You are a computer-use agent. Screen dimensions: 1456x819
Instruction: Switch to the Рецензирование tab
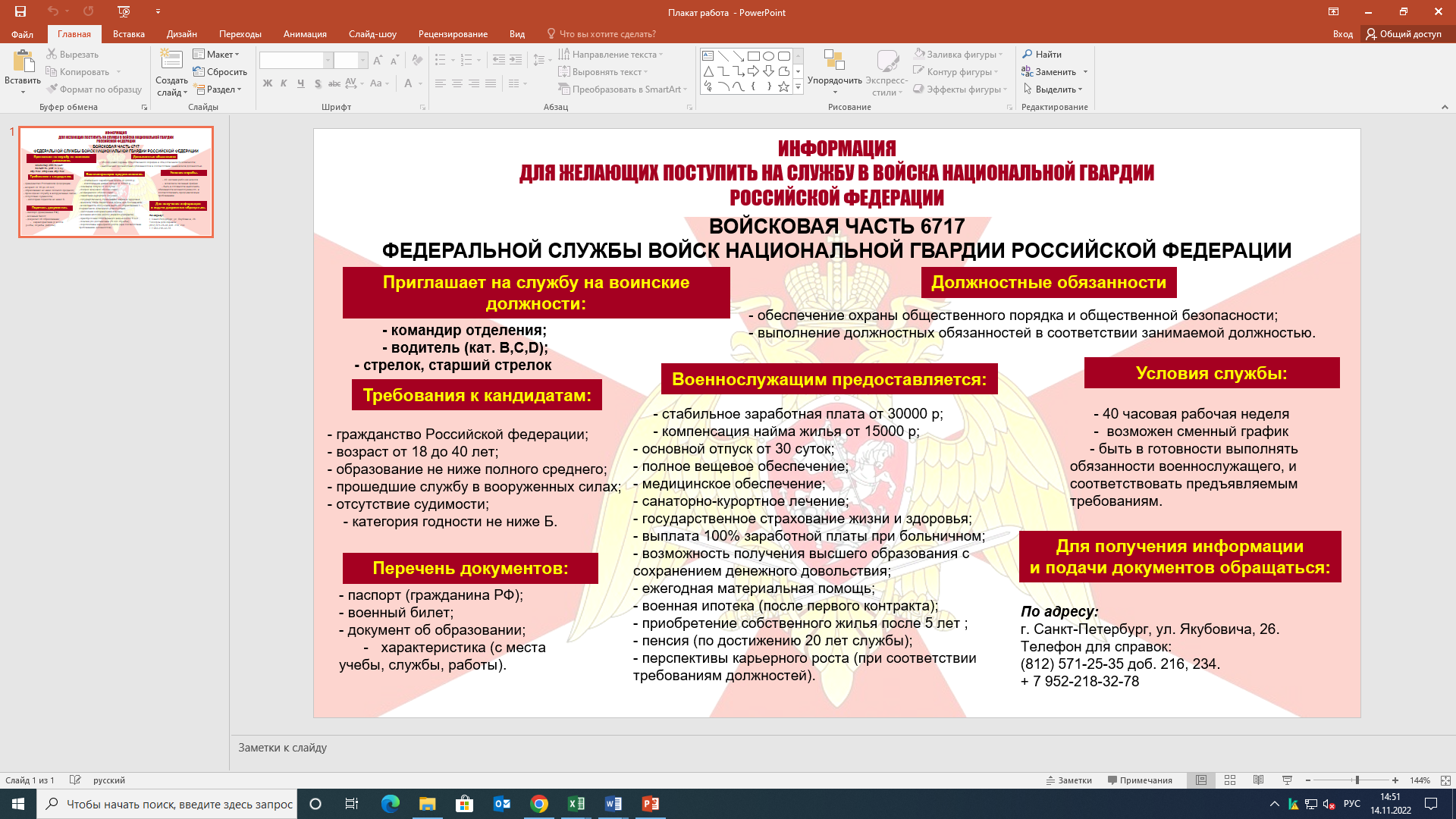click(453, 34)
